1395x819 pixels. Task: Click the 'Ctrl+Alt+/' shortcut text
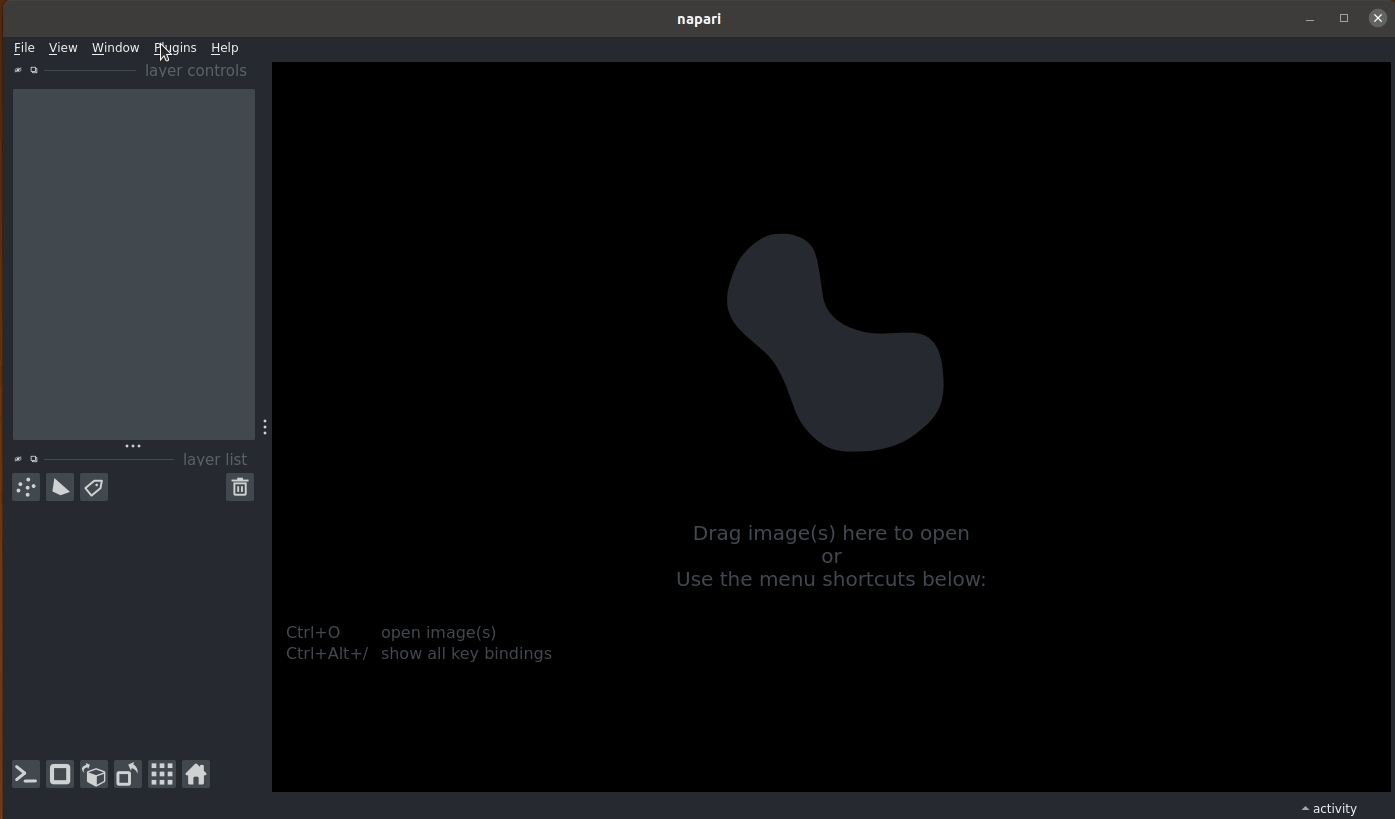[327, 653]
